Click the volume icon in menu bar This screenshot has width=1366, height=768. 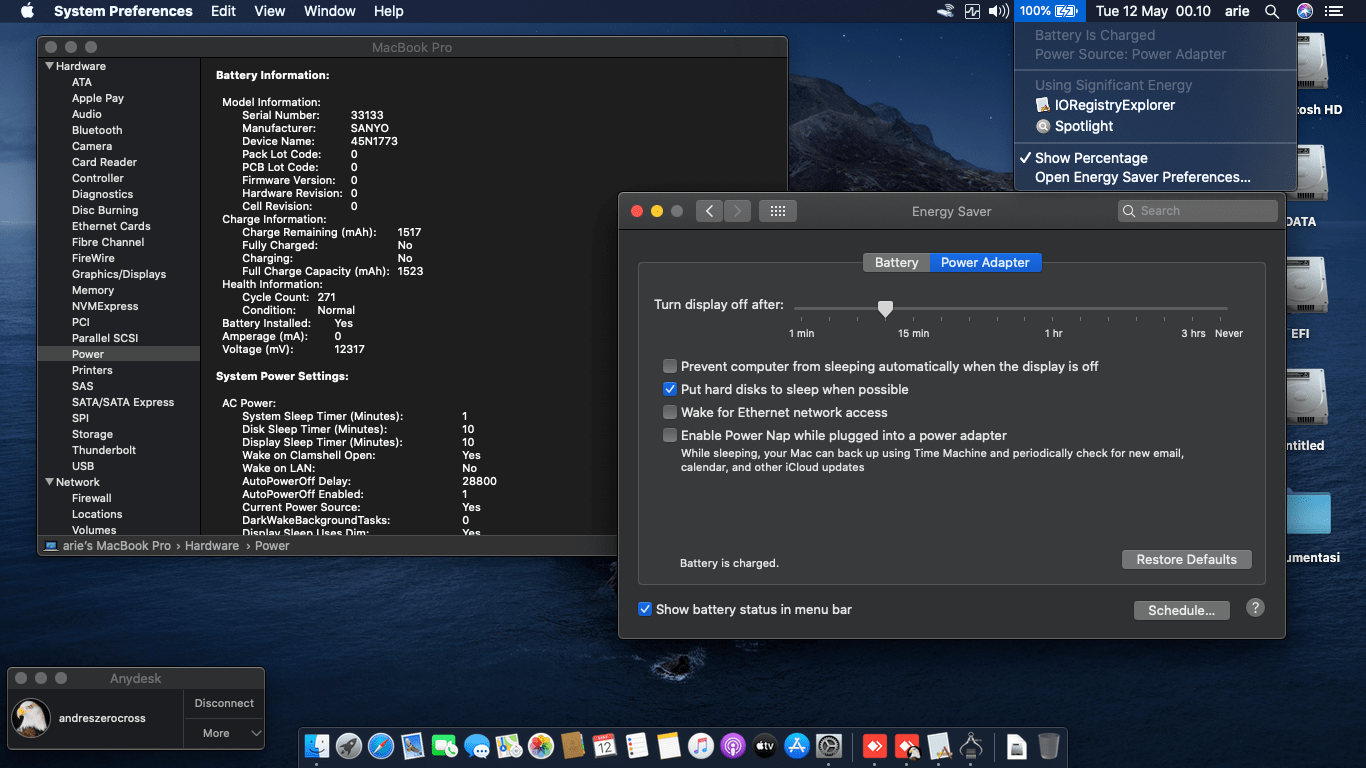pyautogui.click(x=998, y=11)
